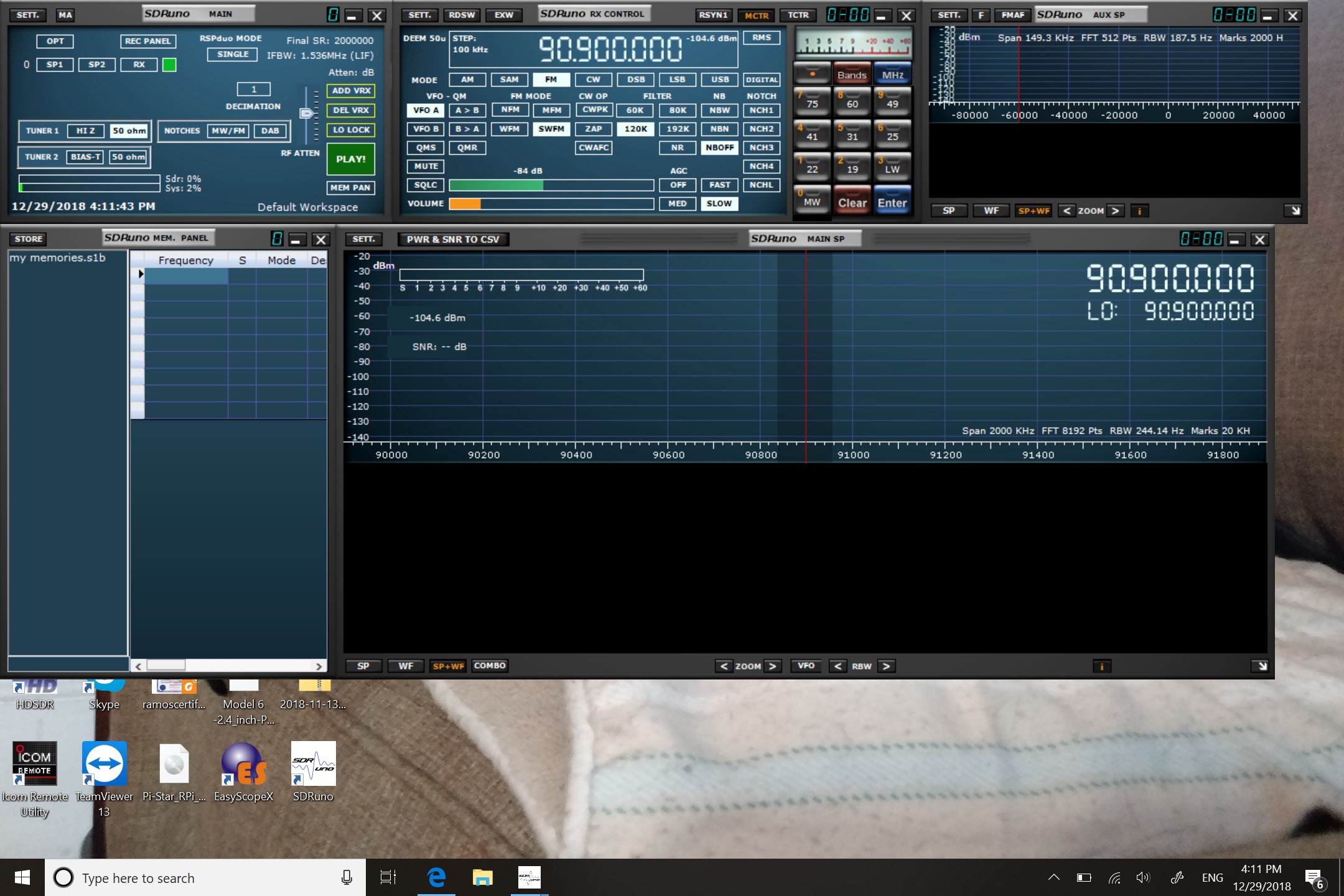Click ADD VRX button

coord(351,91)
